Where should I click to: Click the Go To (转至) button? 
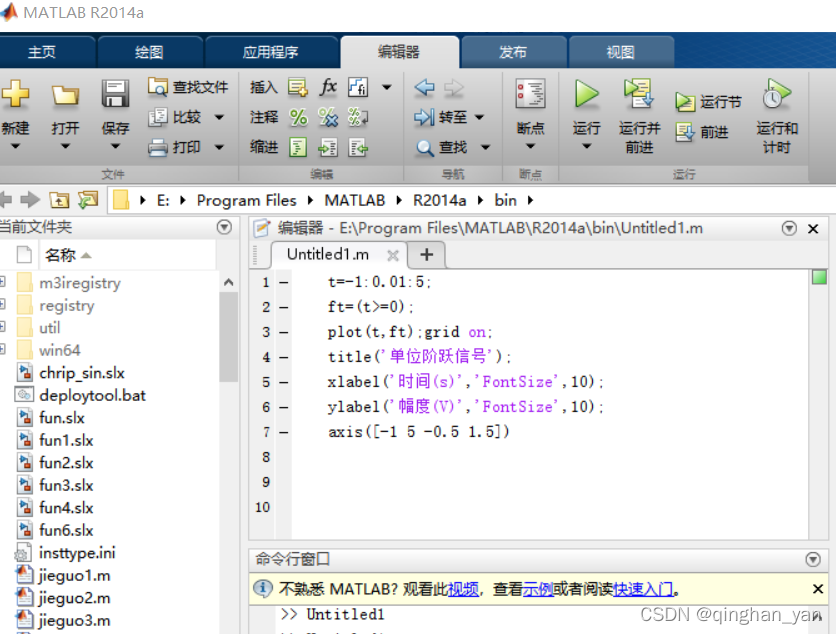(x=441, y=117)
